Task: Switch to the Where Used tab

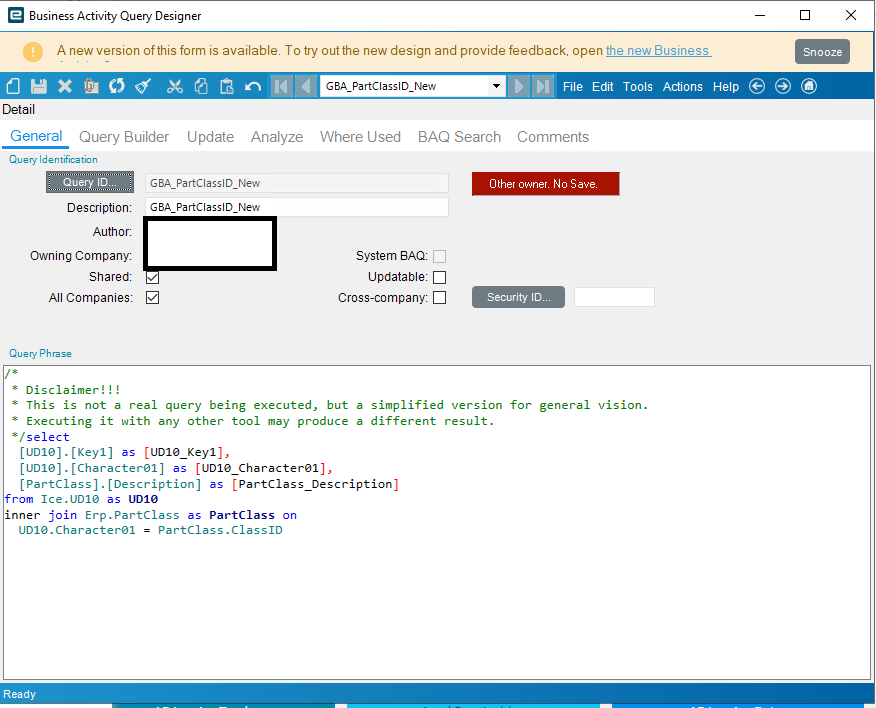Action: 360,137
